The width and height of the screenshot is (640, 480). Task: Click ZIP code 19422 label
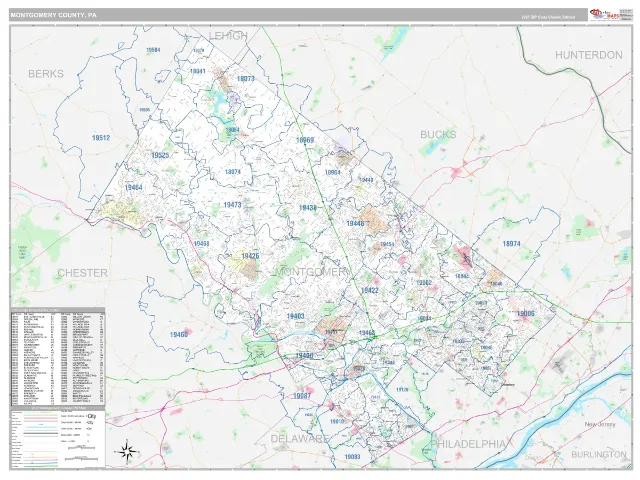(x=369, y=291)
